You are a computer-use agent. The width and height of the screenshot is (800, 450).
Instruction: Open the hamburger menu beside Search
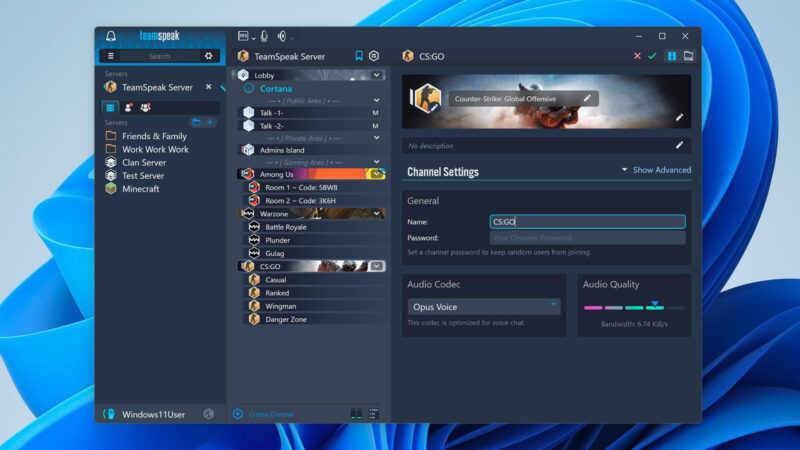[x=111, y=56]
